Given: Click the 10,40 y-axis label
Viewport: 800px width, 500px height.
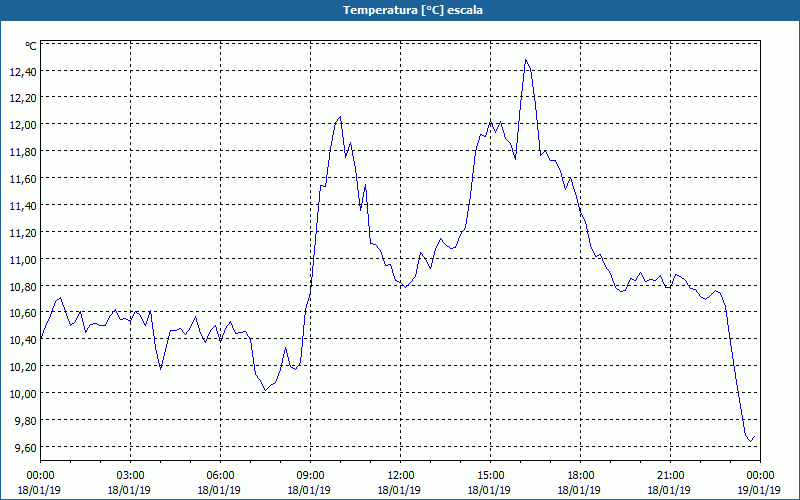Looking at the screenshot, I should pyautogui.click(x=23, y=340).
